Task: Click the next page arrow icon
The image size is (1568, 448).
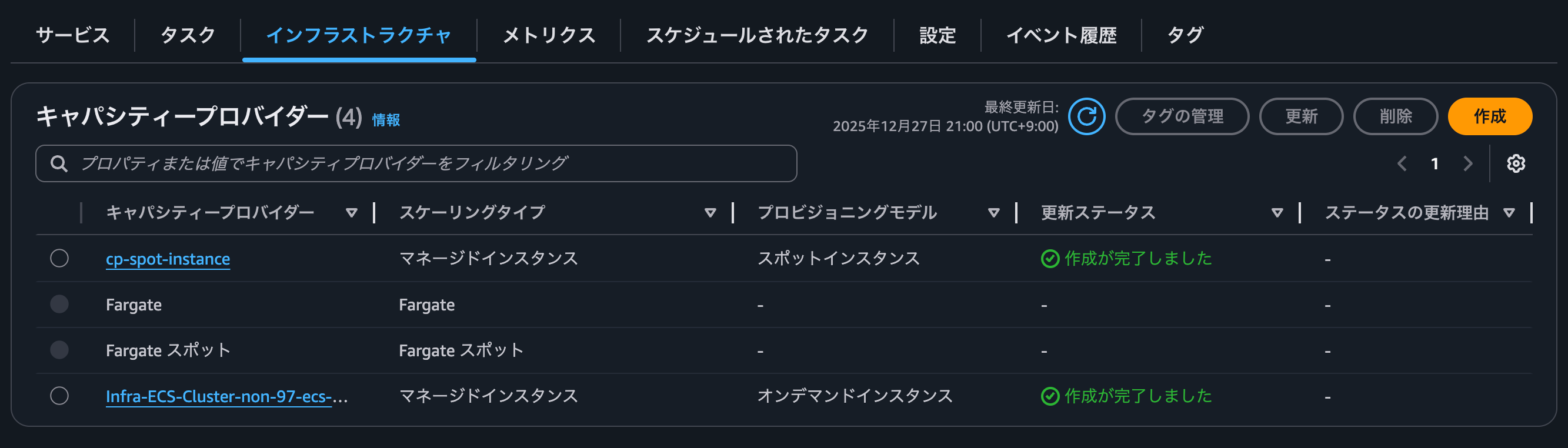Action: pos(1468,163)
